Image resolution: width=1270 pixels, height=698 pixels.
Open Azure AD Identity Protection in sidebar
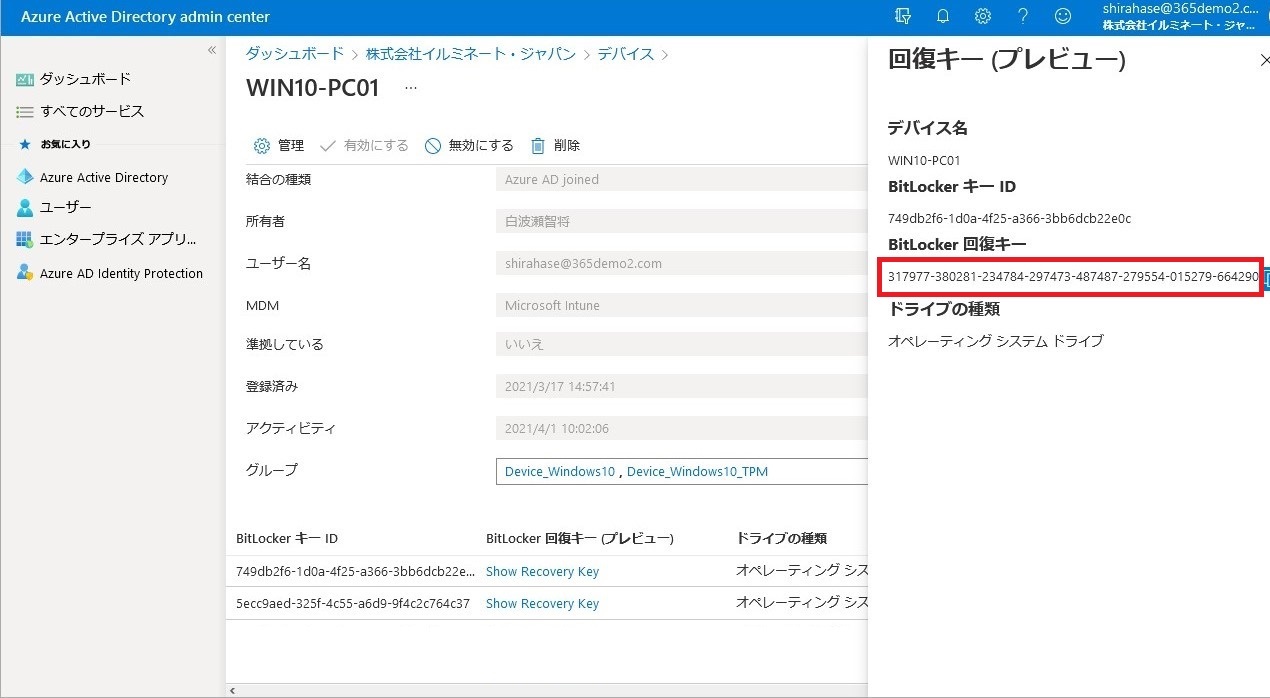121,273
